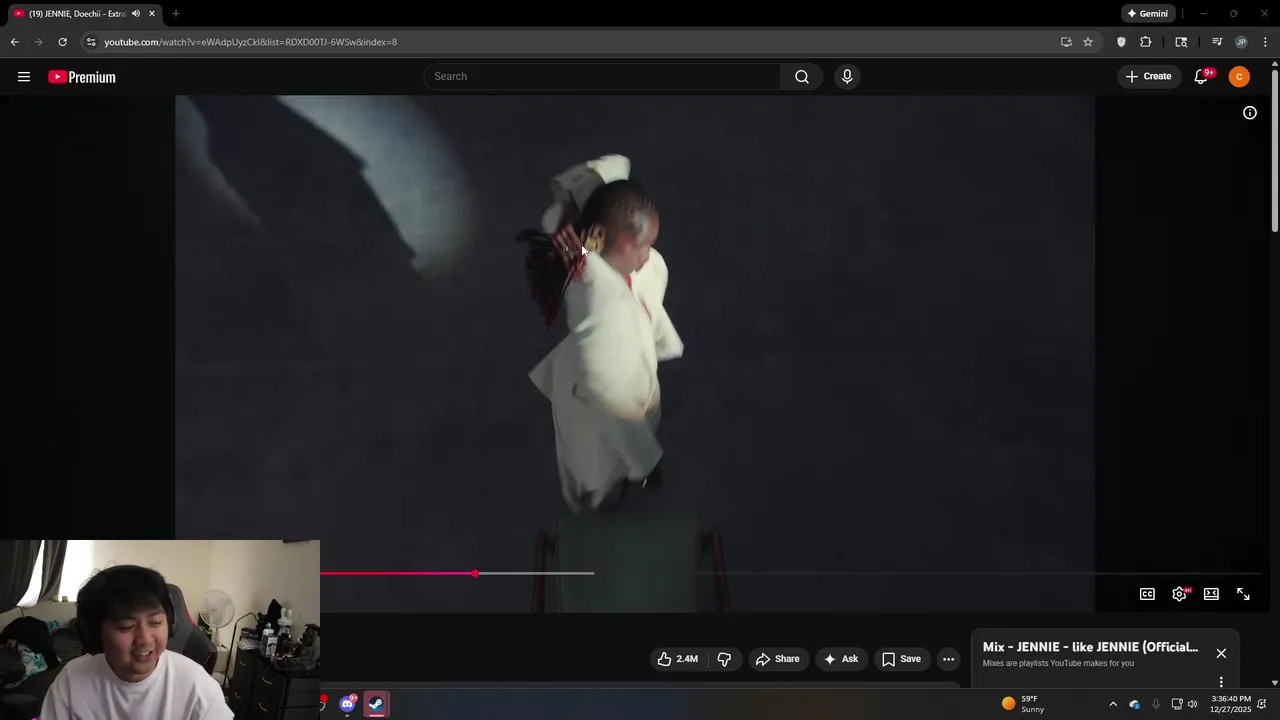This screenshot has height=720, width=1280.
Task: Click the Ask button
Action: click(840, 659)
